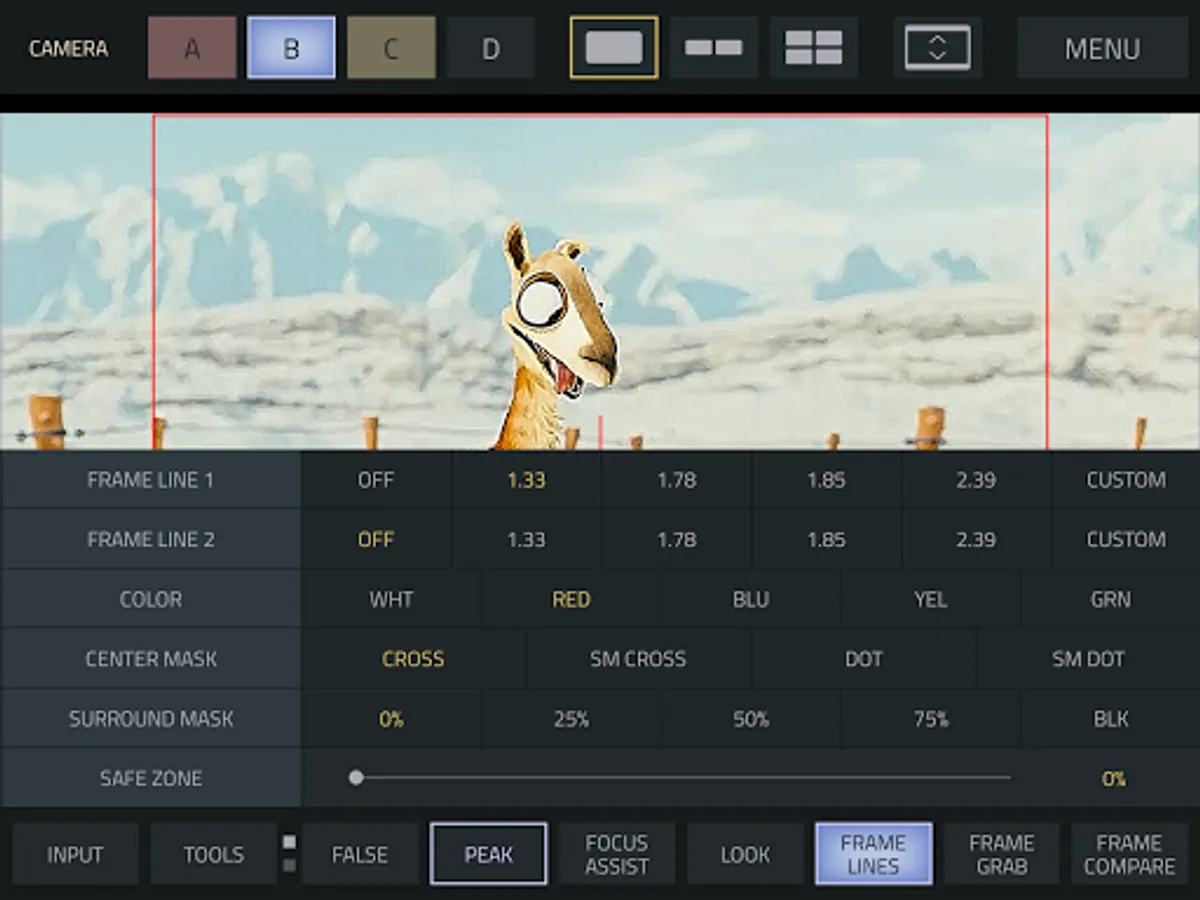Set surround mask to 0%
The height and width of the screenshot is (900, 1200).
[391, 719]
